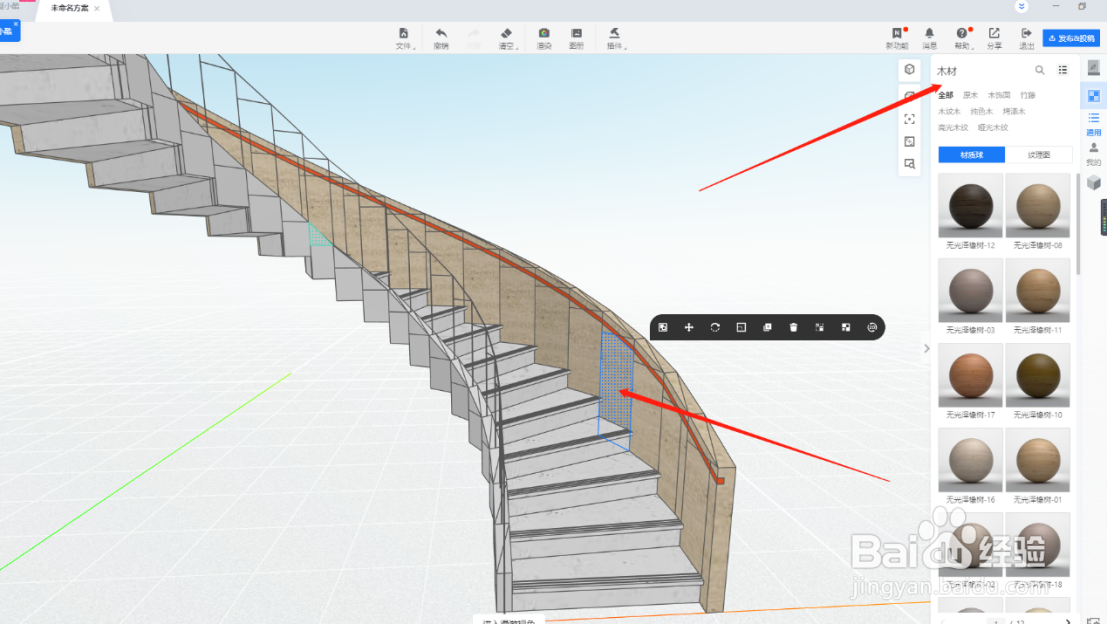Apply material 无光泽橡树-03

click(x=970, y=290)
